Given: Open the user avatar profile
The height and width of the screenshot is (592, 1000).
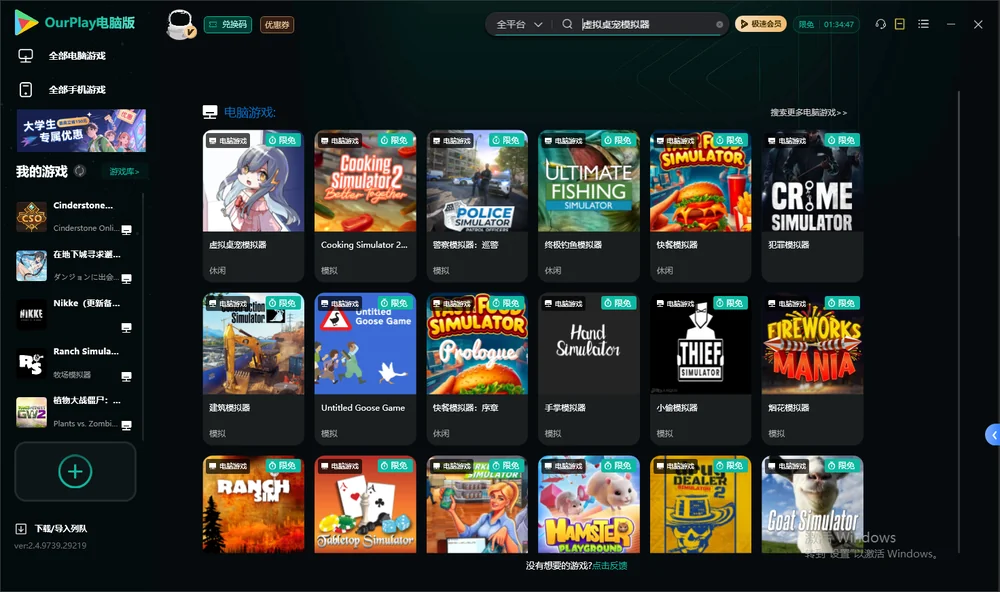Looking at the screenshot, I should pyautogui.click(x=180, y=24).
